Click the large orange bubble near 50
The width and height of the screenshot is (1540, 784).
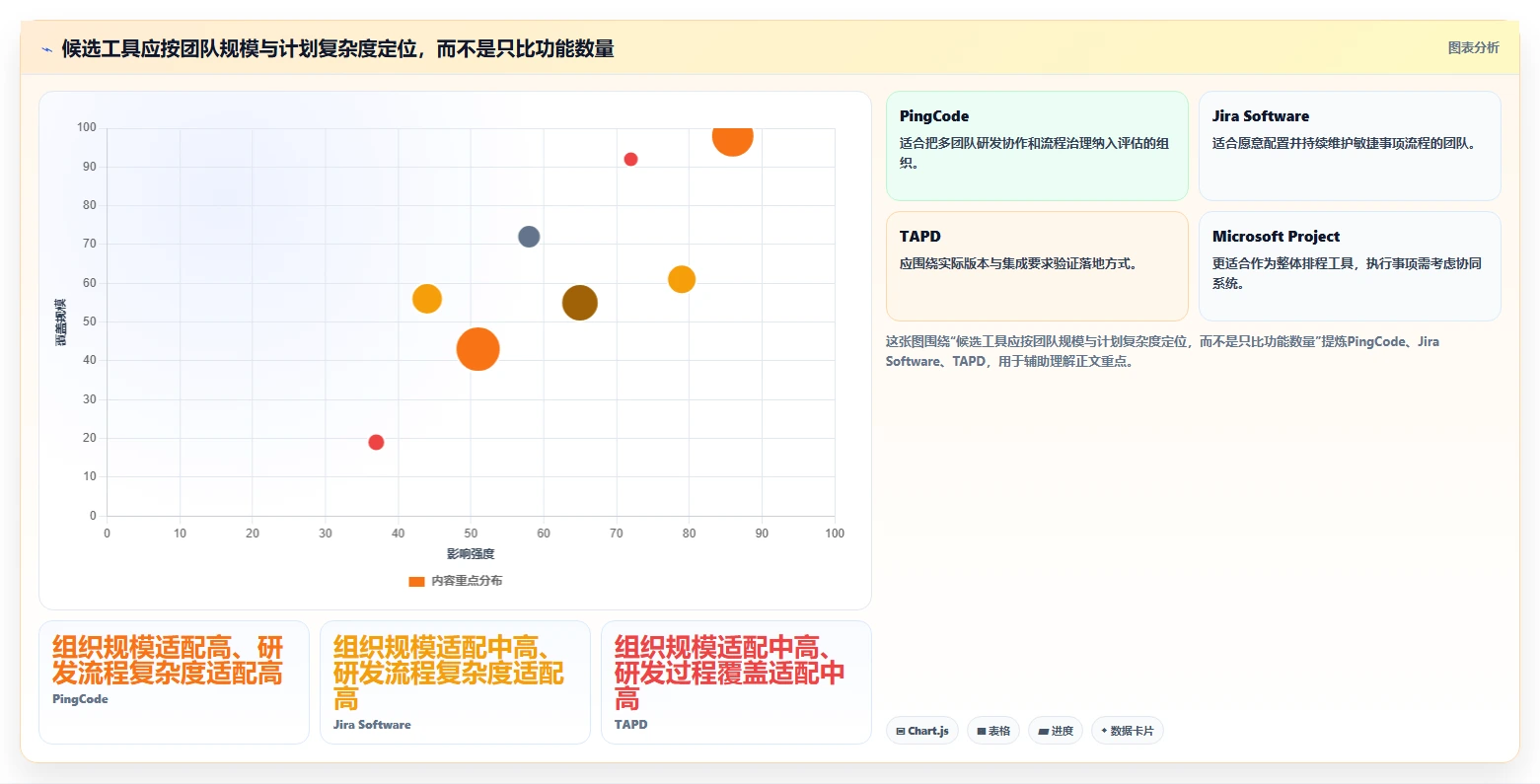(477, 349)
